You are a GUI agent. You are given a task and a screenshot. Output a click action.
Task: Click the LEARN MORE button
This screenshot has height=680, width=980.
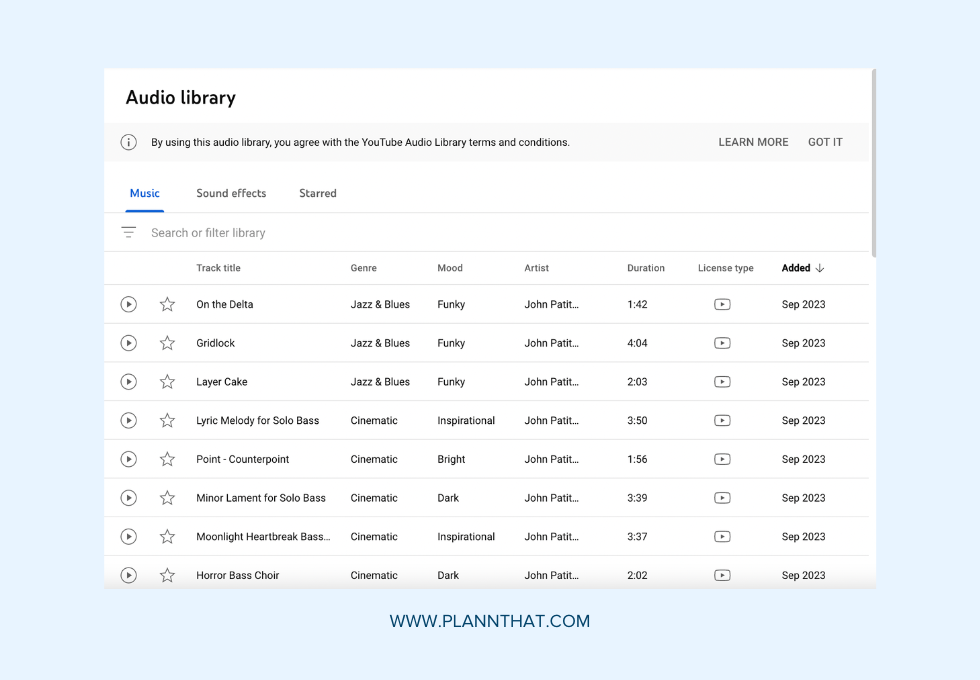point(753,142)
